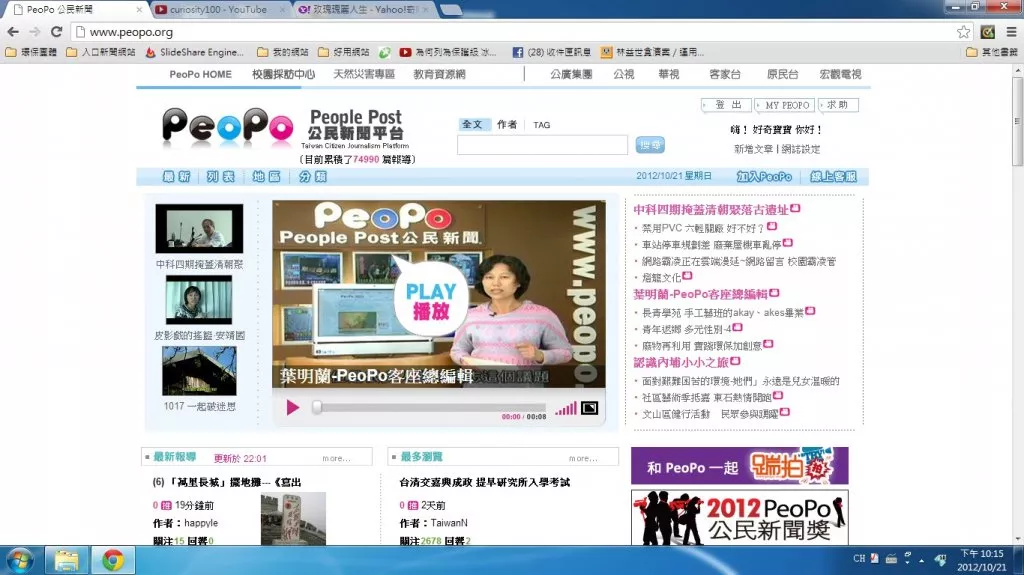The image size is (1024, 575).
Task: Open Windows Start button
Action: (x=20, y=560)
